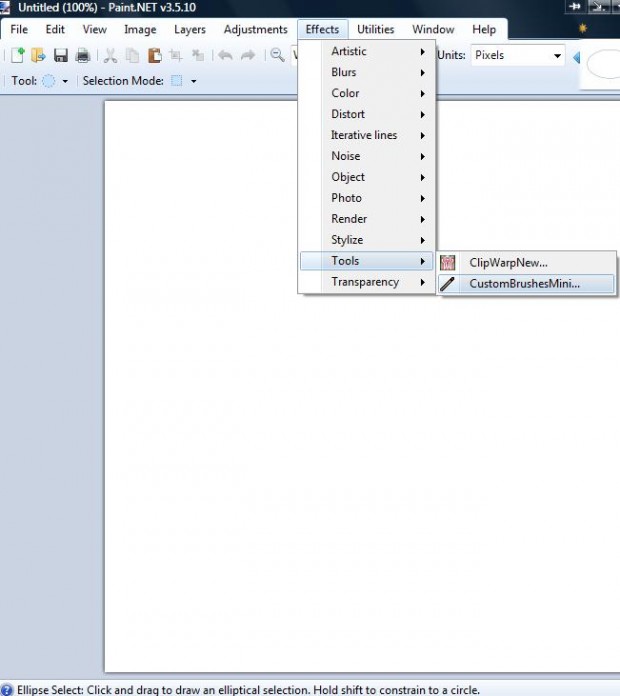Click the Print icon in toolbar
Screen dimensions: 620x696
(83, 55)
